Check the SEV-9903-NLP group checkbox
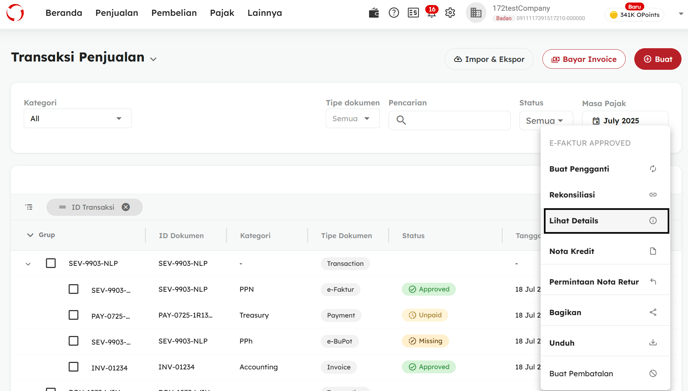This screenshot has width=688, height=391. (x=51, y=263)
